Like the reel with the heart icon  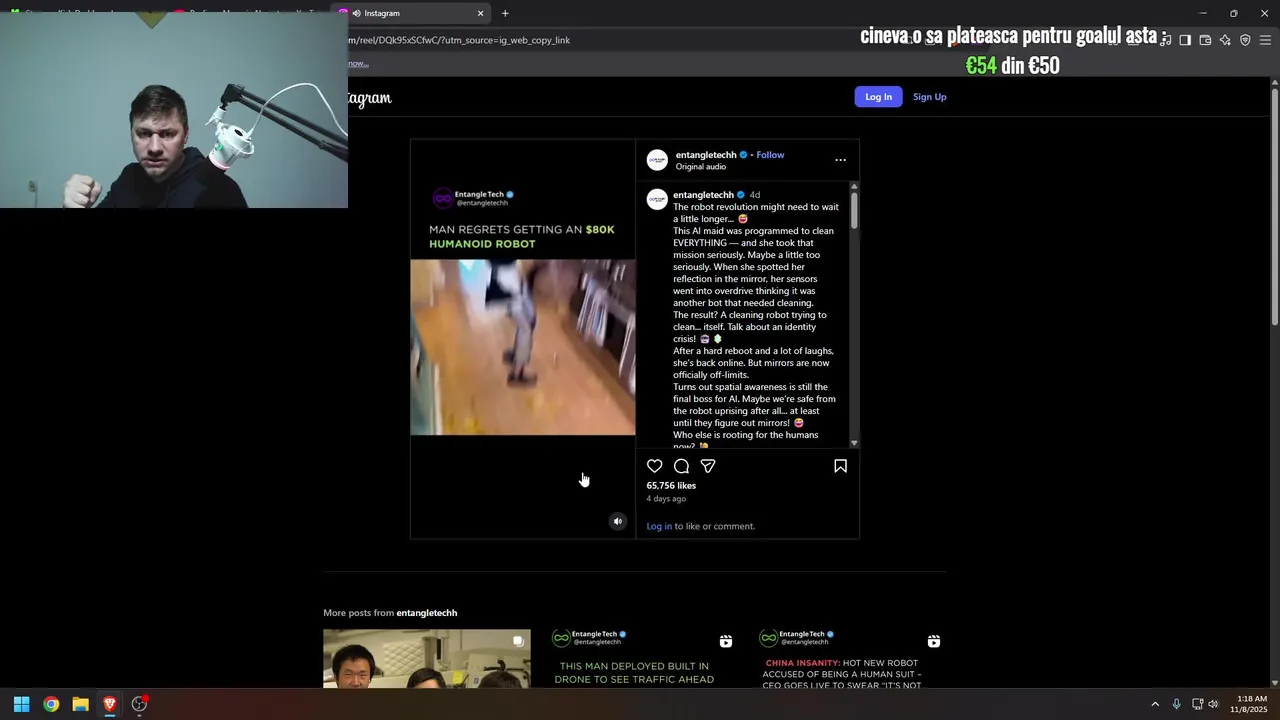click(654, 466)
